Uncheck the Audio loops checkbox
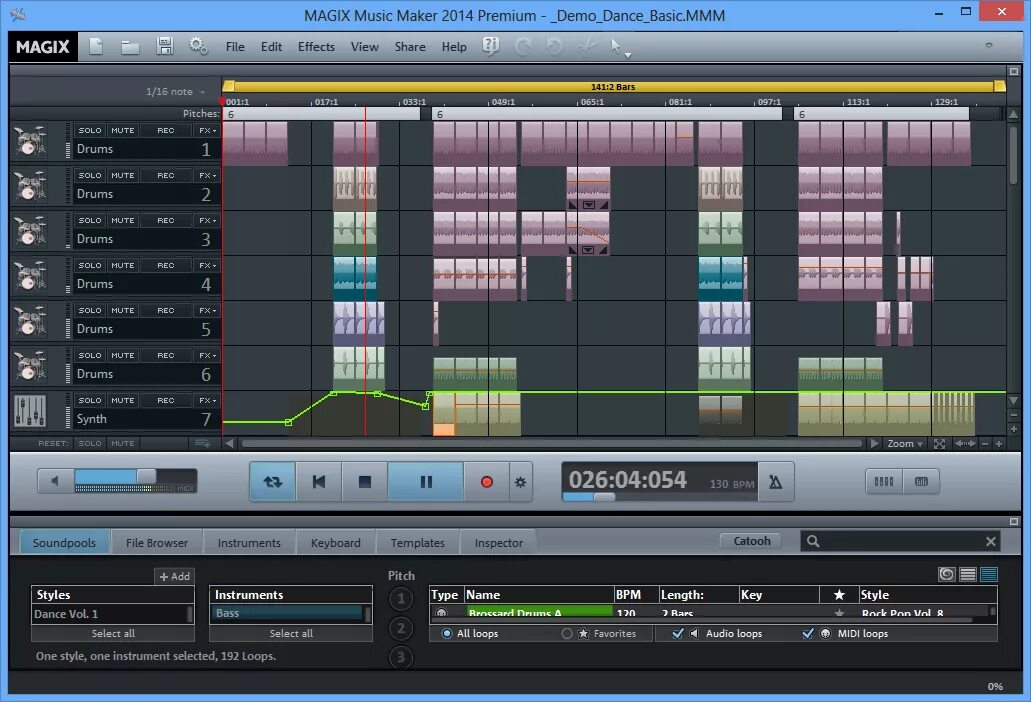Viewport: 1031px width, 702px height. pos(678,634)
